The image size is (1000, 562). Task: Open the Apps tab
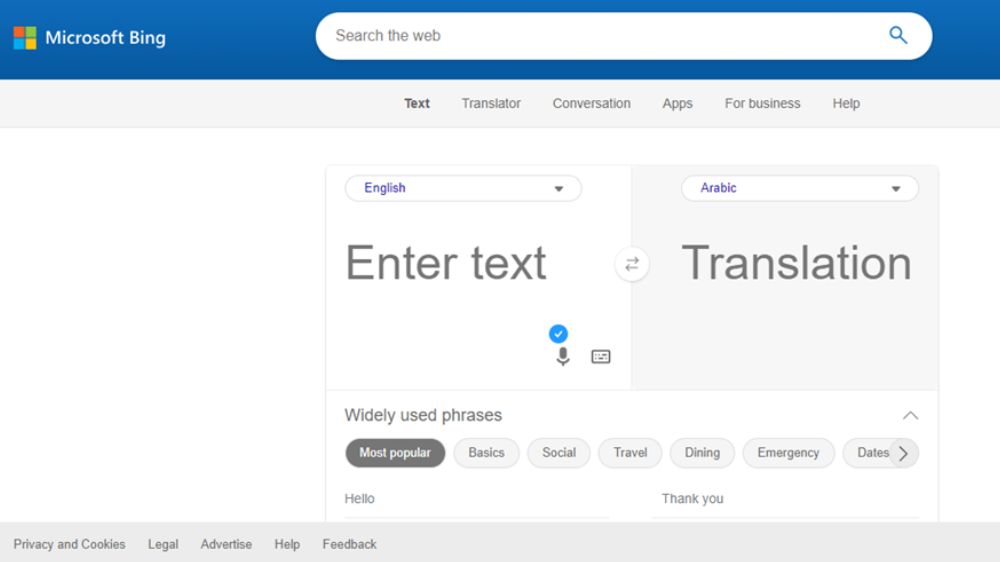[677, 103]
